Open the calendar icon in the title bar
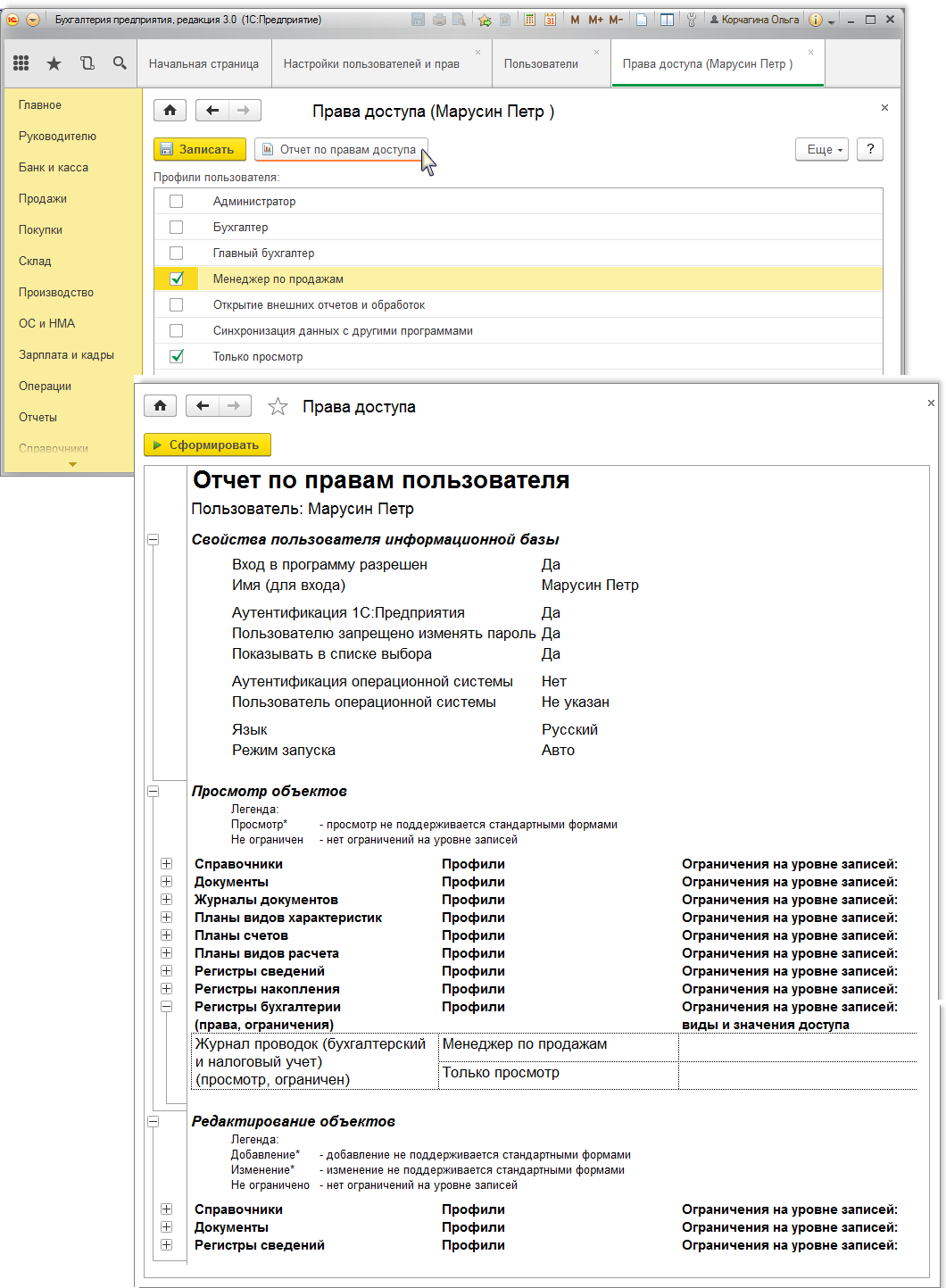This screenshot has width=946, height=1288. (550, 20)
